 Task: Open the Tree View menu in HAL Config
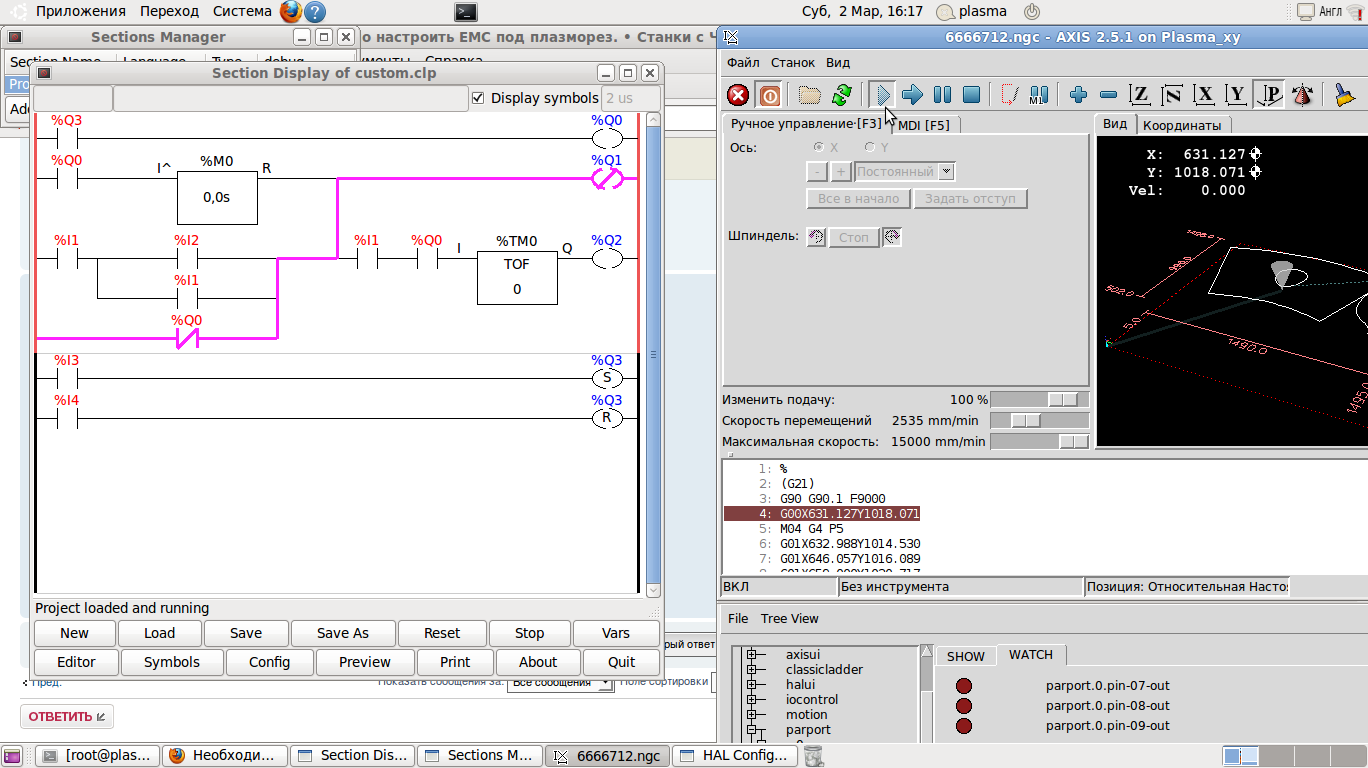coord(789,618)
